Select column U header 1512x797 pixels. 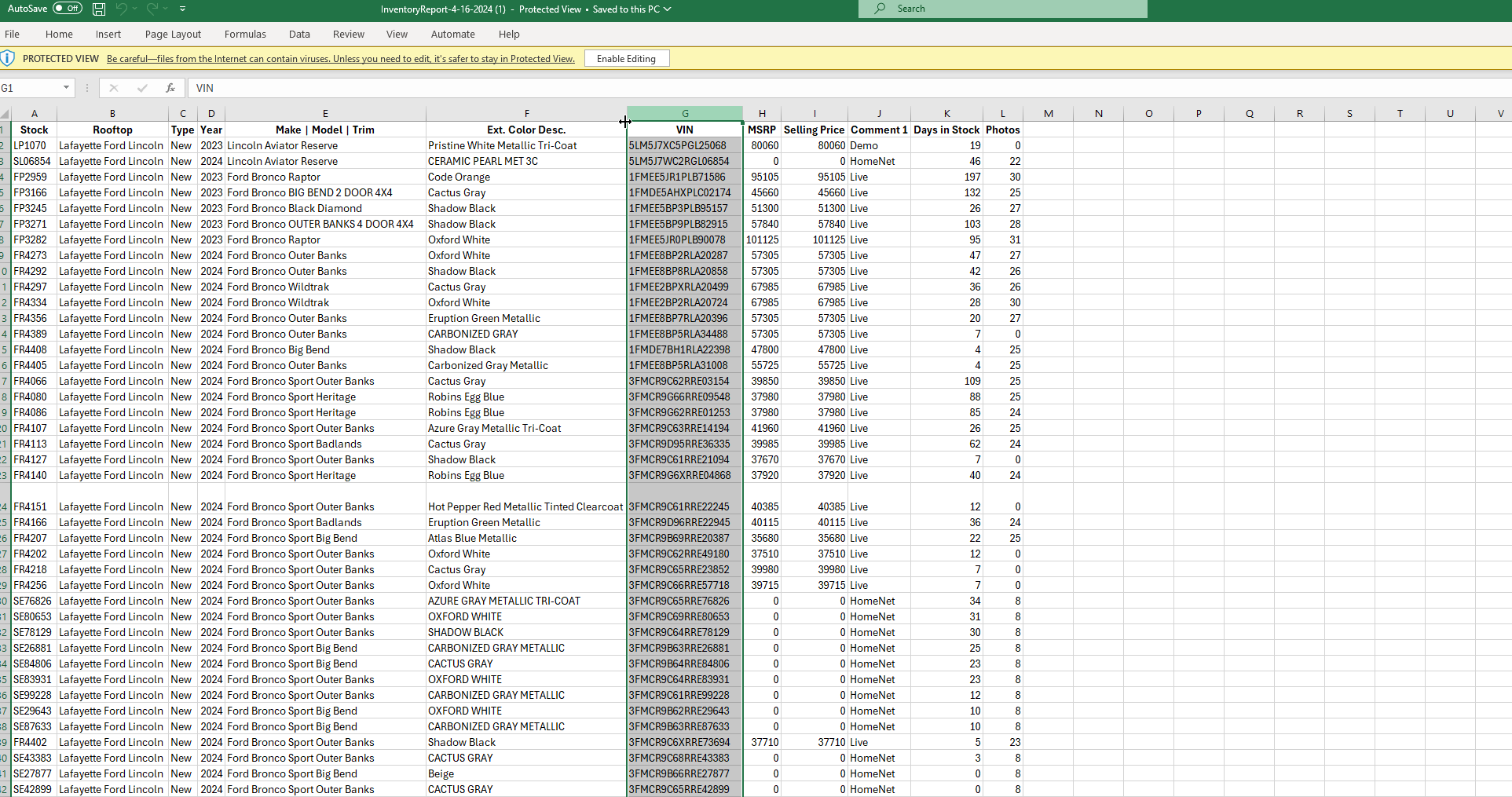pyautogui.click(x=1450, y=114)
